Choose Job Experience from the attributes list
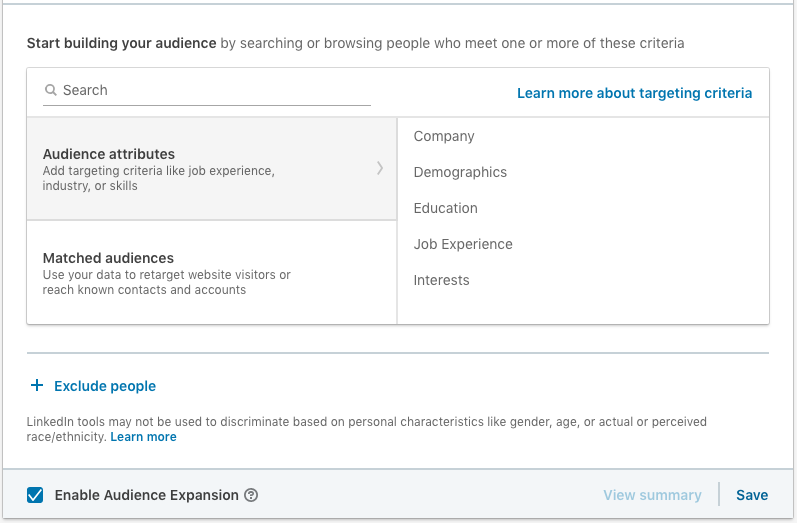The image size is (797, 523). point(463,244)
